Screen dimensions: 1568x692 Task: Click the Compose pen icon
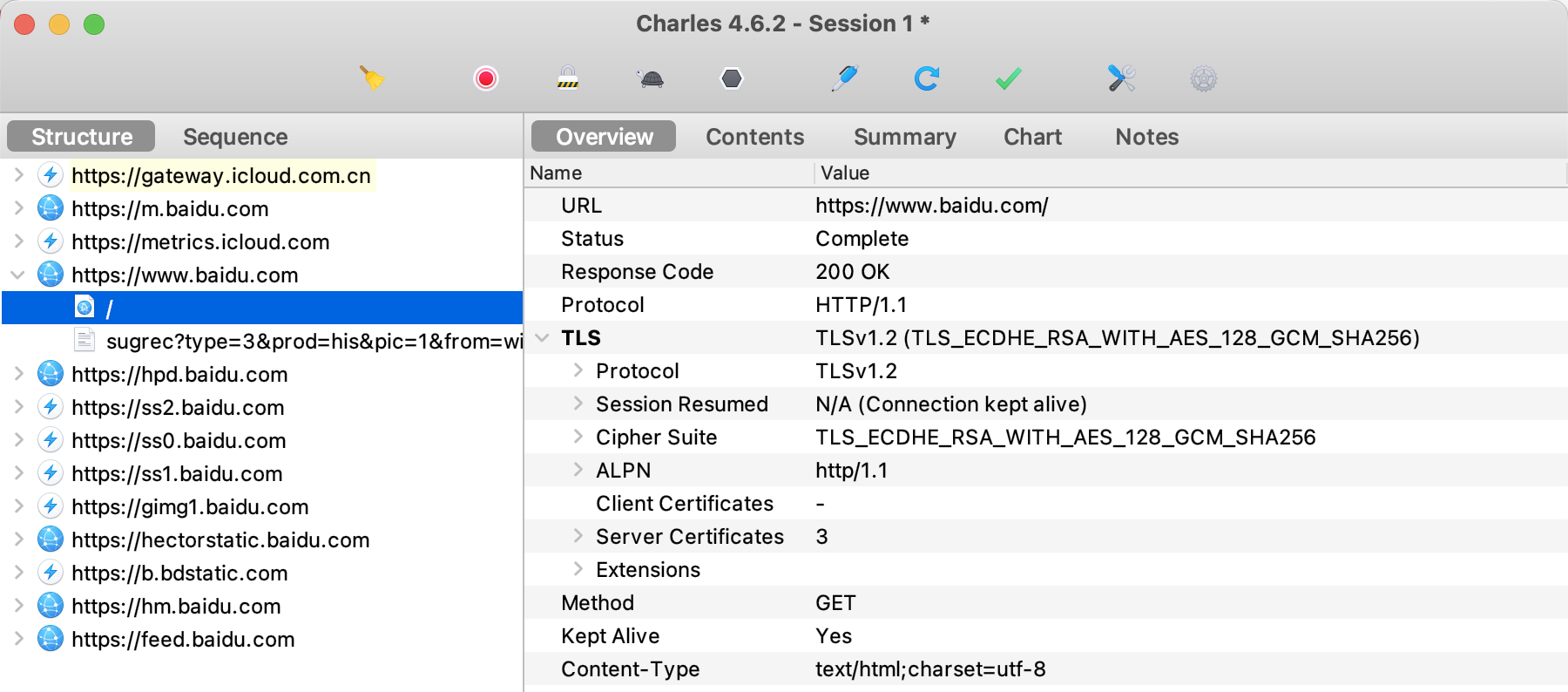pyautogui.click(x=844, y=78)
